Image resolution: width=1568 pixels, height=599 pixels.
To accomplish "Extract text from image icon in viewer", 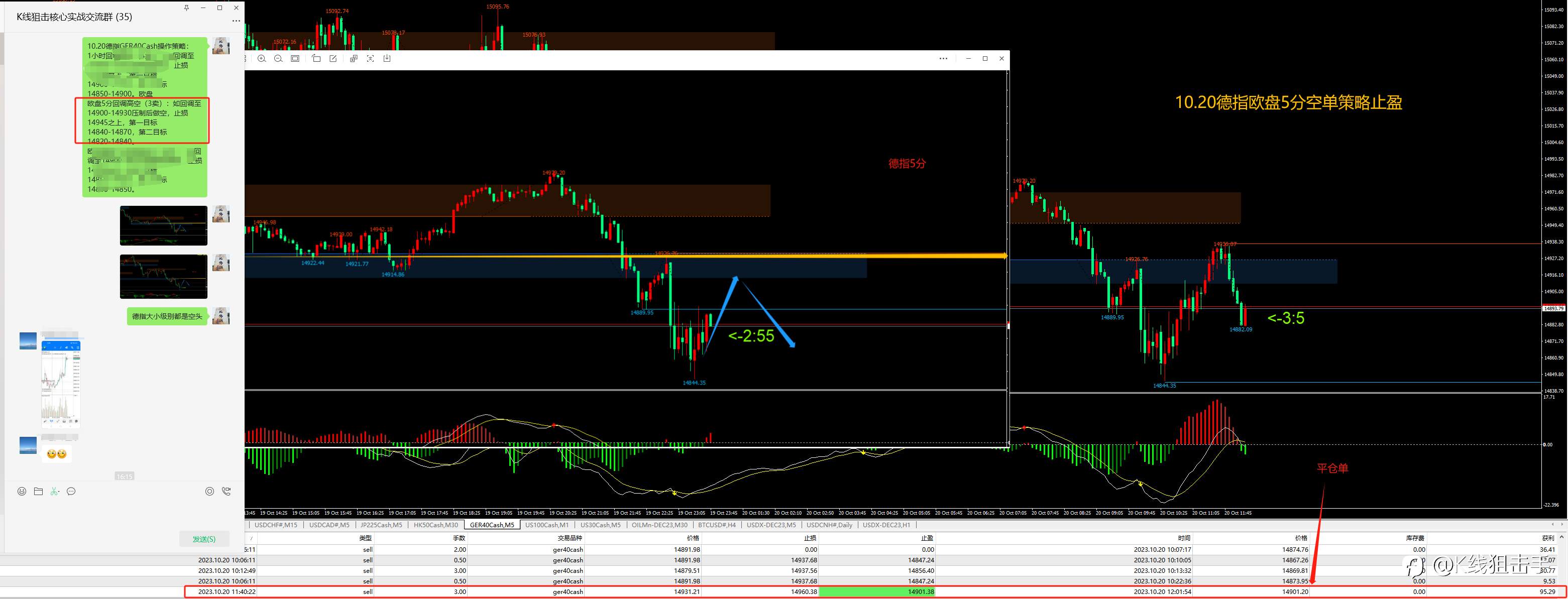I will tap(370, 58).
